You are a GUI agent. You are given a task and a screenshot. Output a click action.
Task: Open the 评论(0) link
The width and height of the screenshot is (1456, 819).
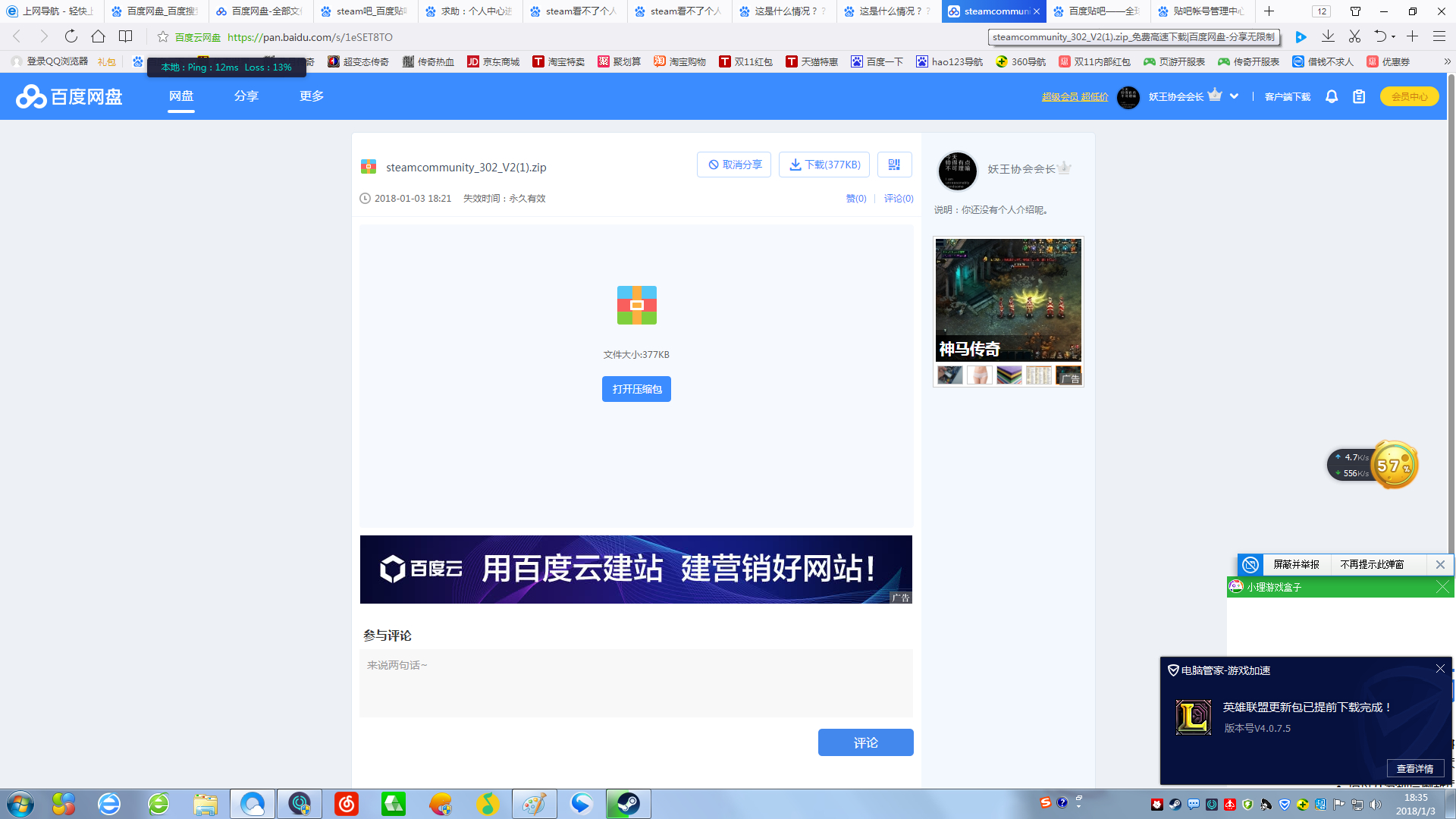(x=899, y=199)
